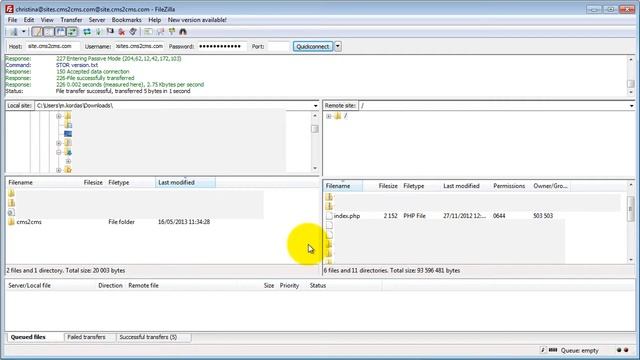The width and height of the screenshot is (640, 360).
Task: Toggle the message log display icon
Action: (37, 32)
